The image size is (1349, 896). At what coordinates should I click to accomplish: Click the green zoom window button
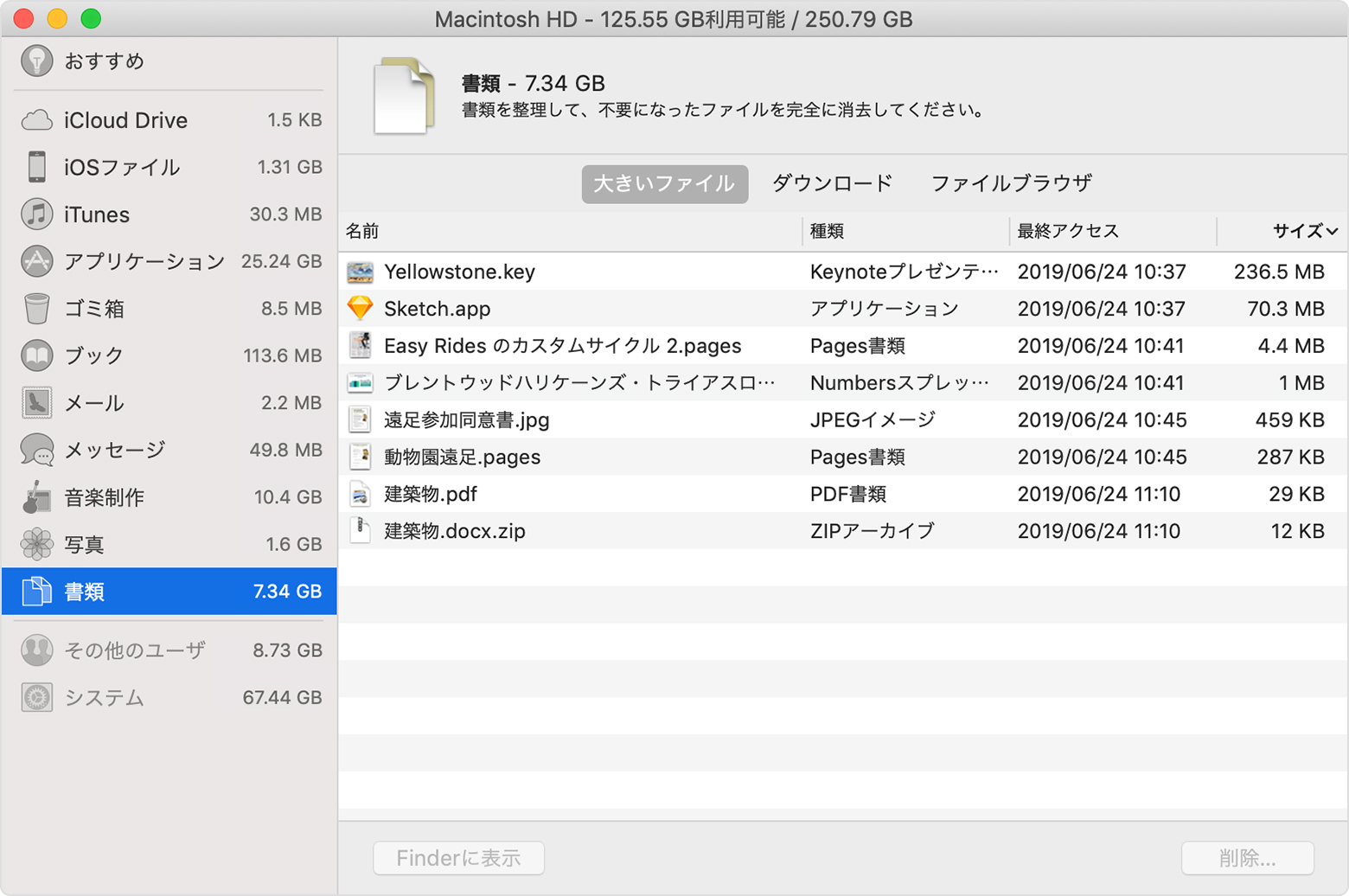pyautogui.click(x=91, y=18)
